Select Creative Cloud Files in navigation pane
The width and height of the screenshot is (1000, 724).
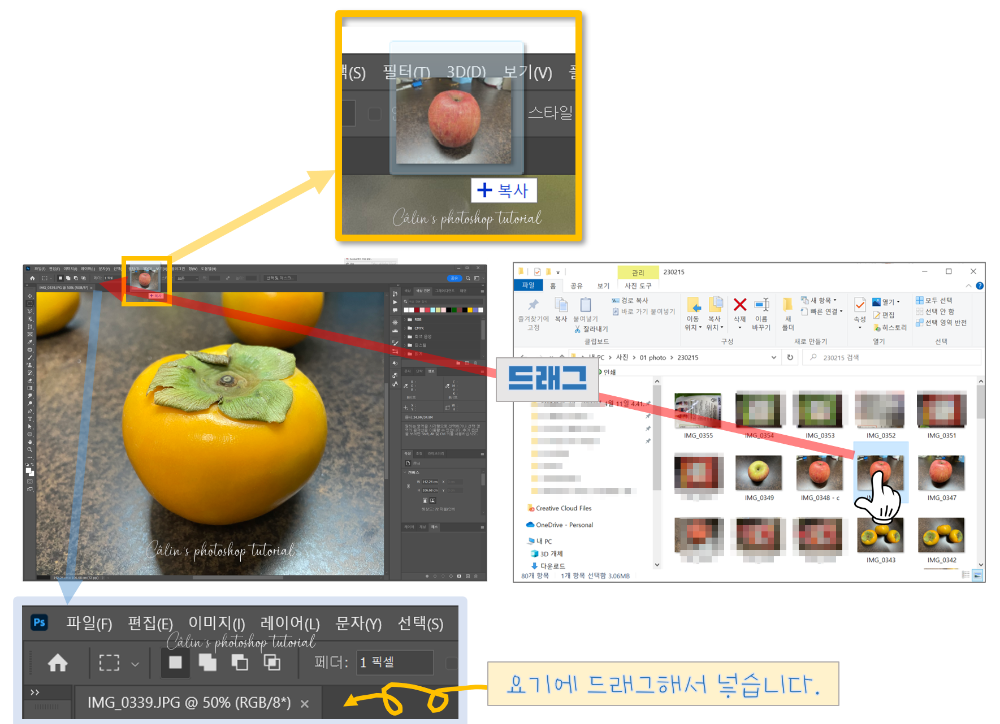[559, 508]
